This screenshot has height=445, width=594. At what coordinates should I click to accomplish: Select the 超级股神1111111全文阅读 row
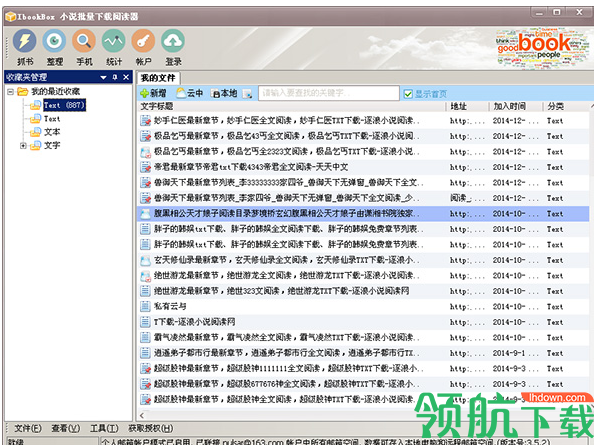coord(363,368)
